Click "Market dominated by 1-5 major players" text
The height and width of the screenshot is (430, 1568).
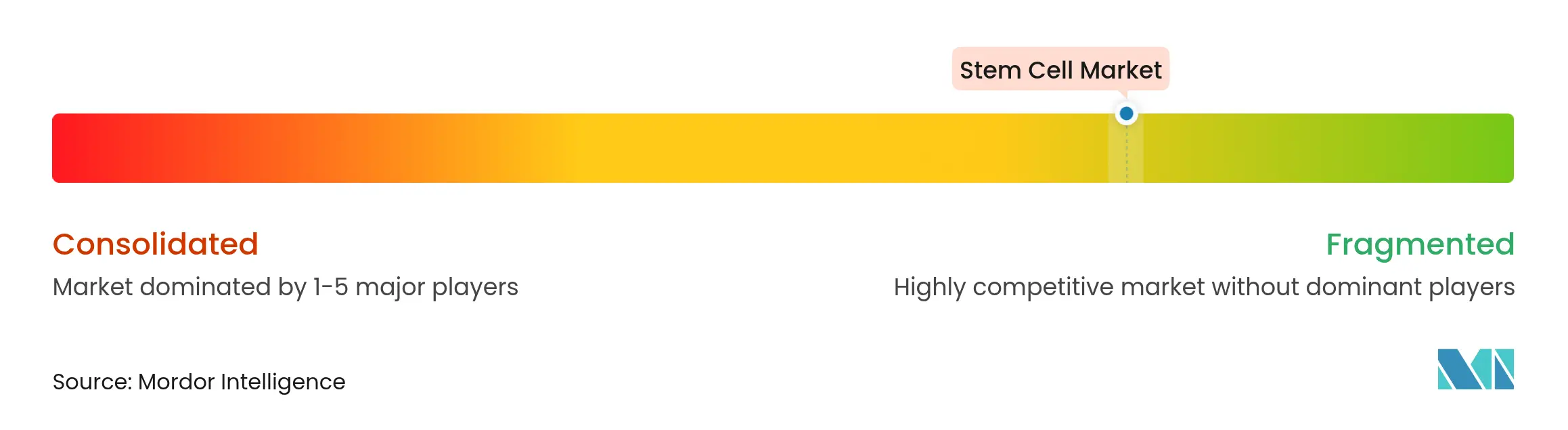coord(285,287)
